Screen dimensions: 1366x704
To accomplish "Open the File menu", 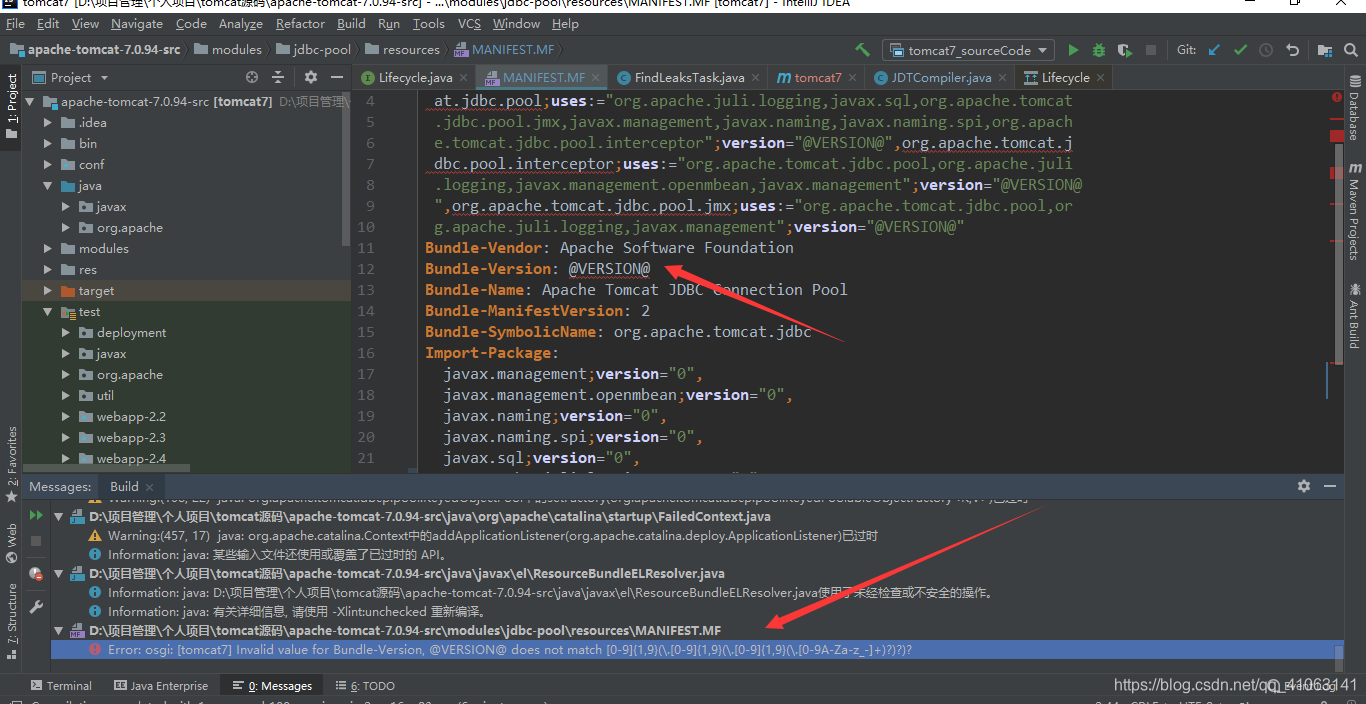I will coord(15,23).
